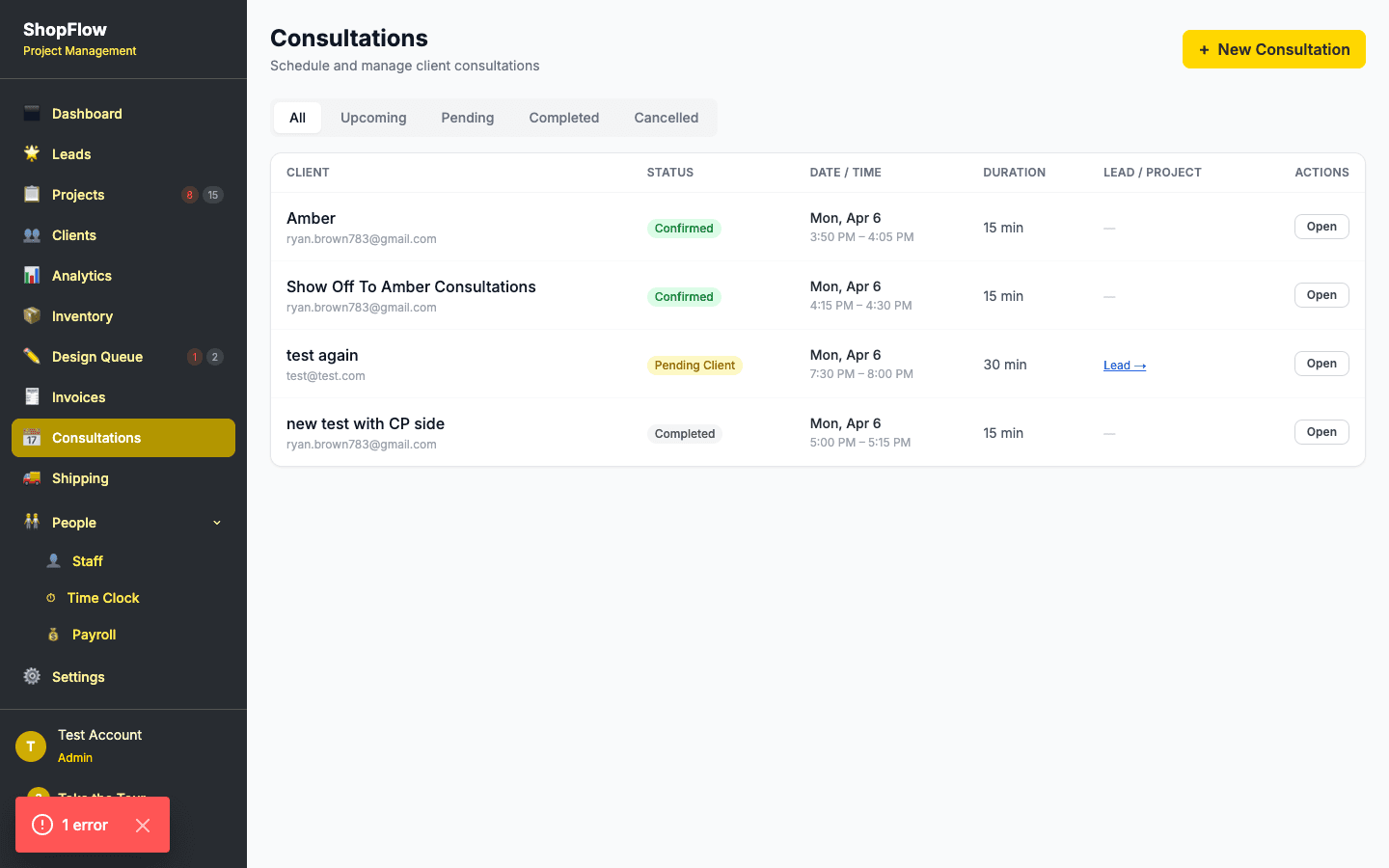1389x868 pixels.
Task: Switch to the Upcoming tab
Action: pyautogui.click(x=373, y=117)
